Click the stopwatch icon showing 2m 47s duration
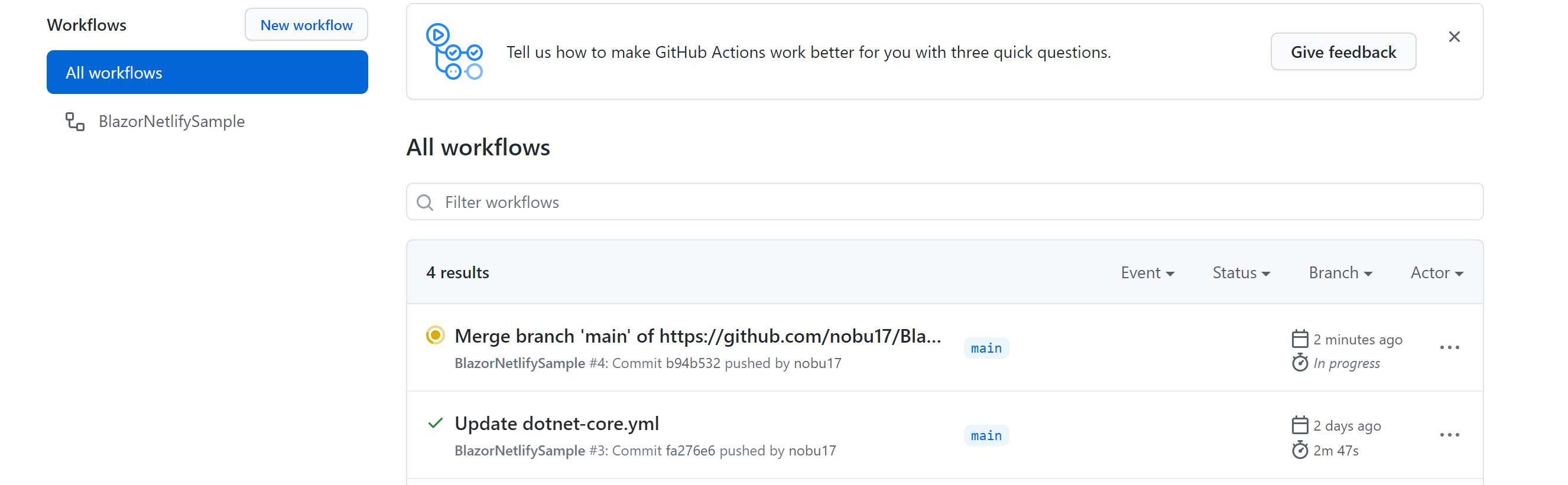Image resolution: width=1568 pixels, height=485 pixels. point(1300,450)
